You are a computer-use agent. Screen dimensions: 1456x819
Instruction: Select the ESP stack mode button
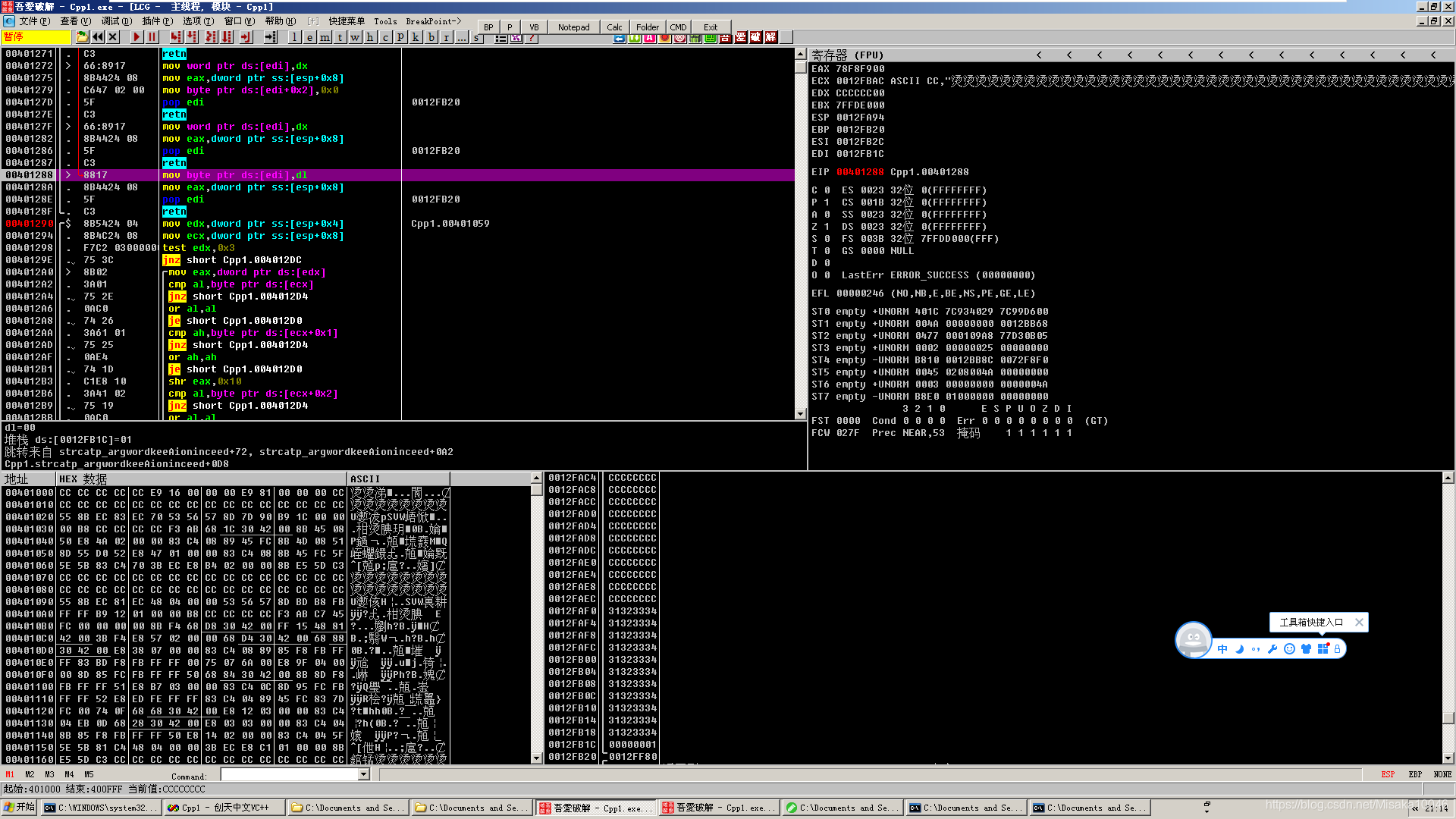point(1388,775)
